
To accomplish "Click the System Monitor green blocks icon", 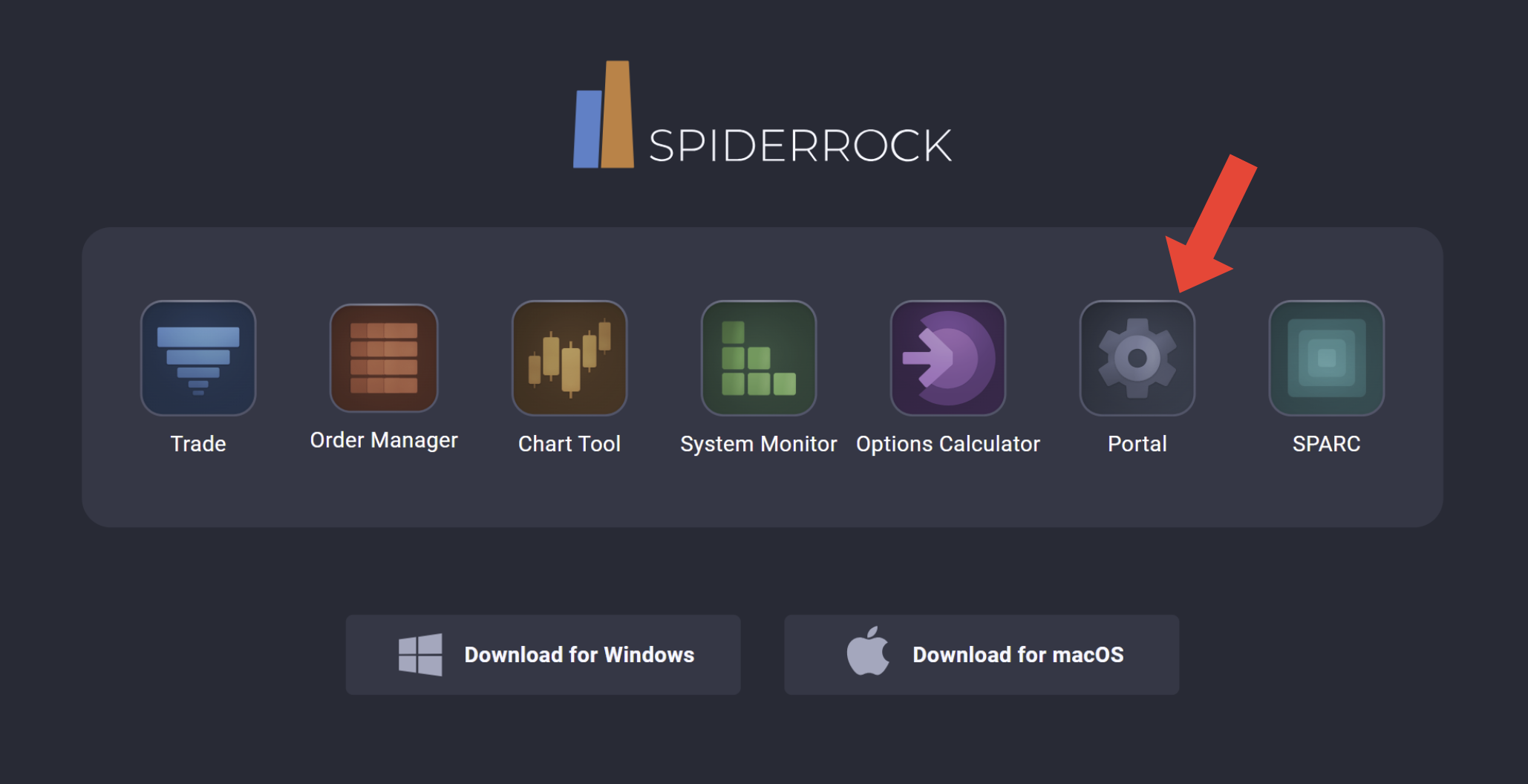I will click(x=758, y=359).
